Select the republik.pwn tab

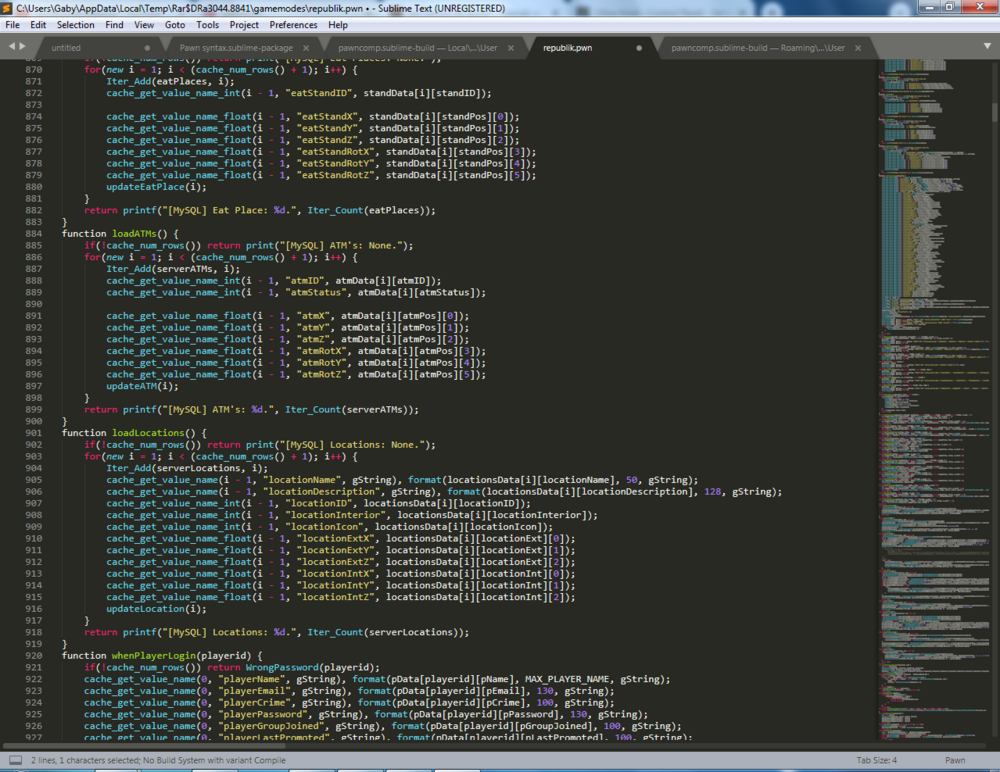click(585, 48)
